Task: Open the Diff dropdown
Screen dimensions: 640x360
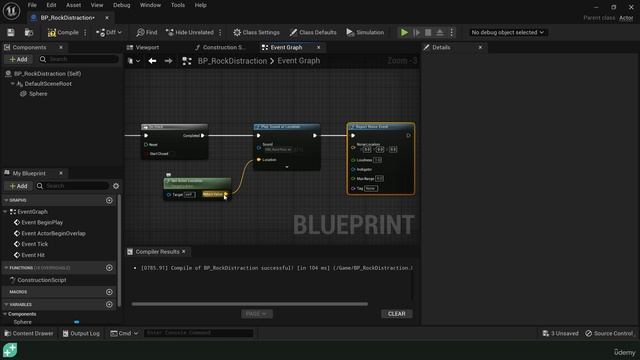Action: (x=109, y=32)
